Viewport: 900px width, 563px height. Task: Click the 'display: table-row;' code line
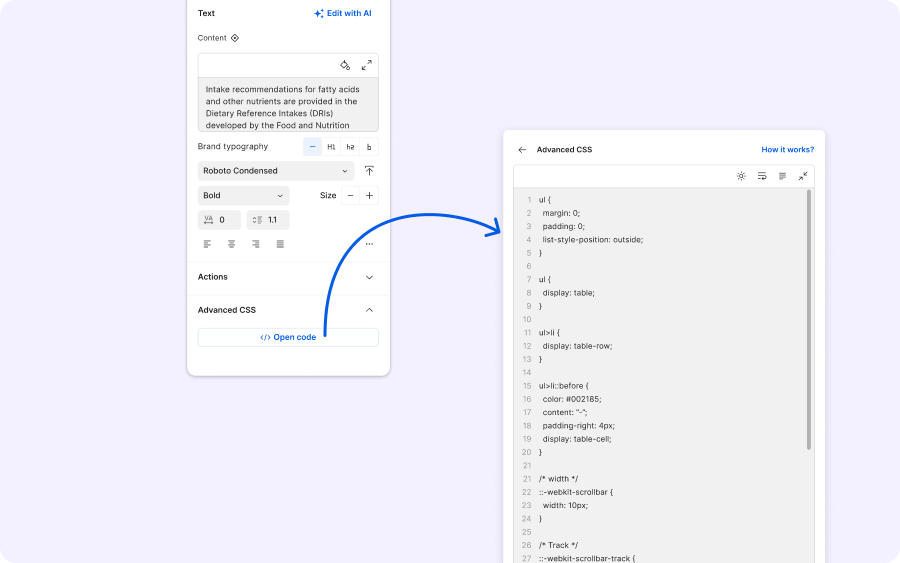(x=577, y=346)
